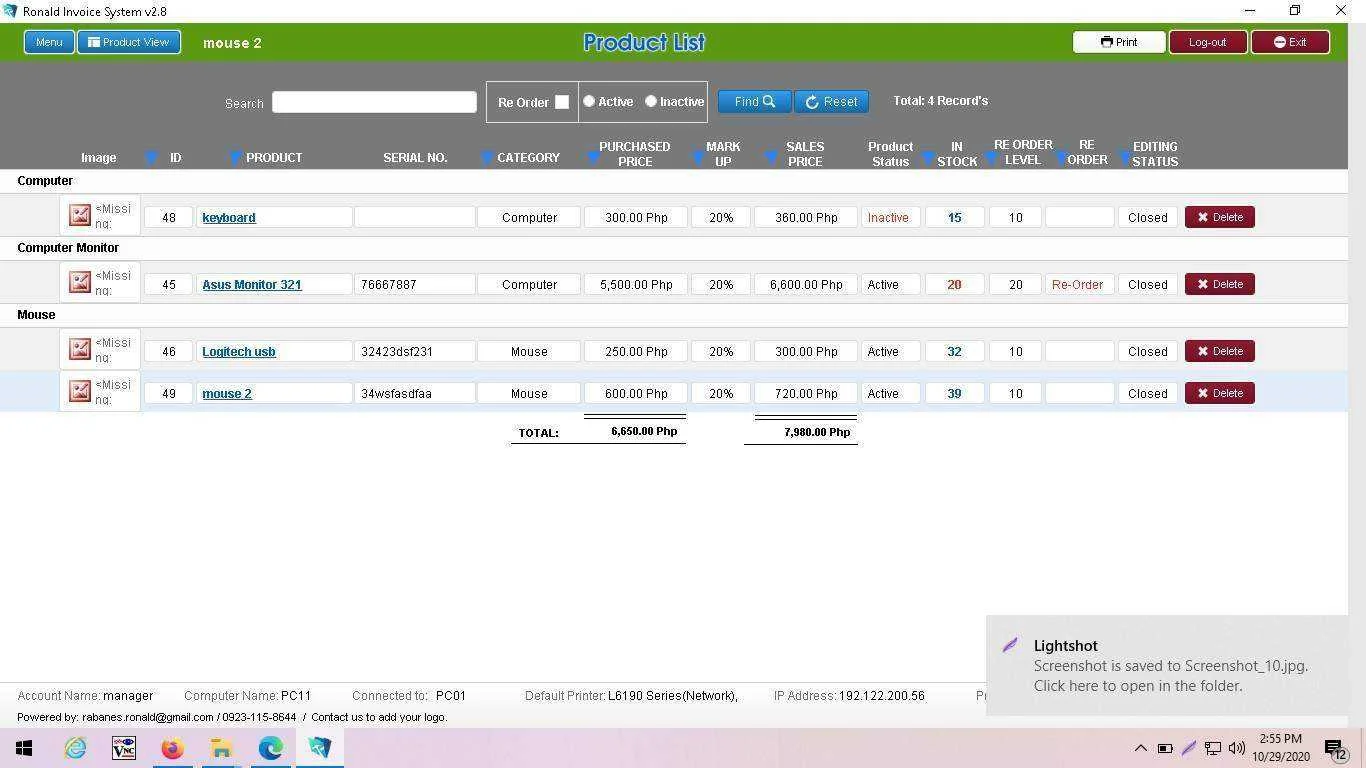
Task: Open the notification center icon
Action: click(1335, 748)
